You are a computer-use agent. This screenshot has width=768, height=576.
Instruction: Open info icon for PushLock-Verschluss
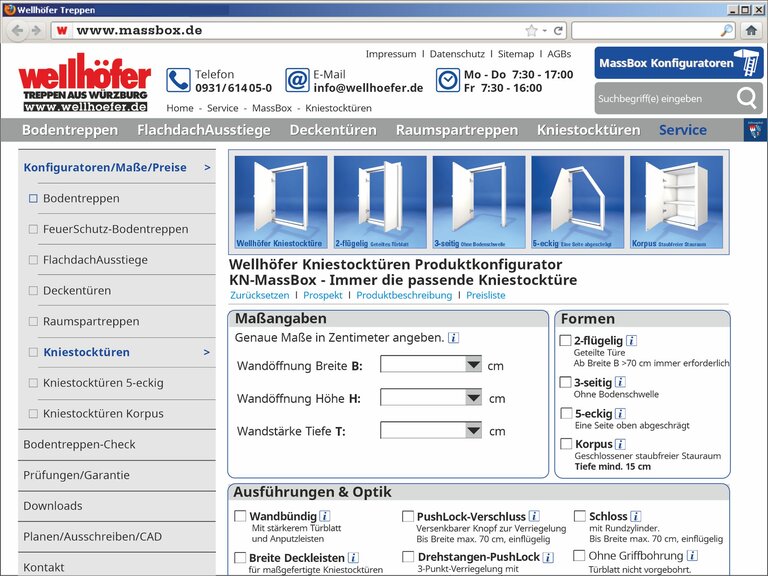point(534,516)
